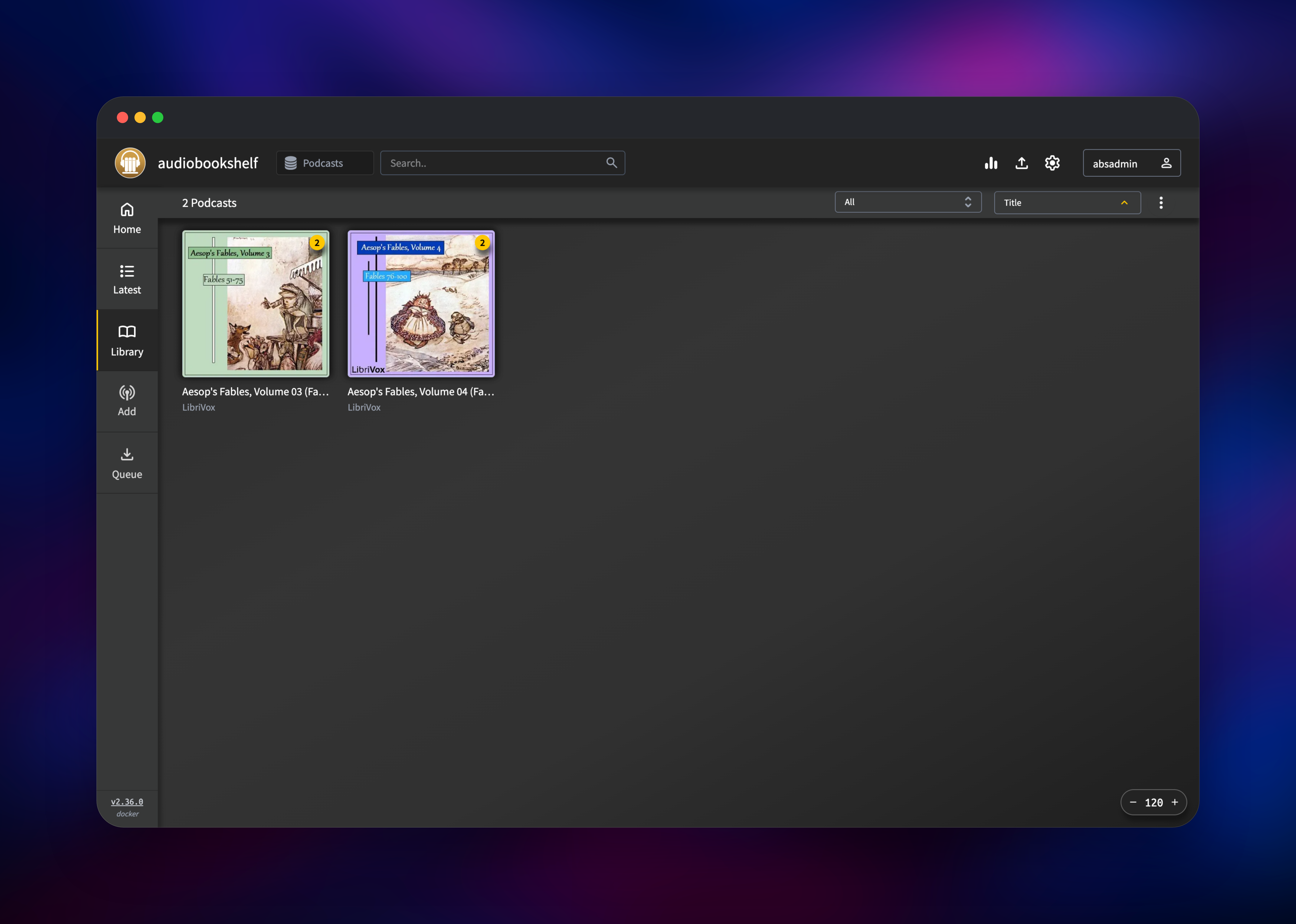Open the audiobookshelf title link

pyautogui.click(x=208, y=163)
